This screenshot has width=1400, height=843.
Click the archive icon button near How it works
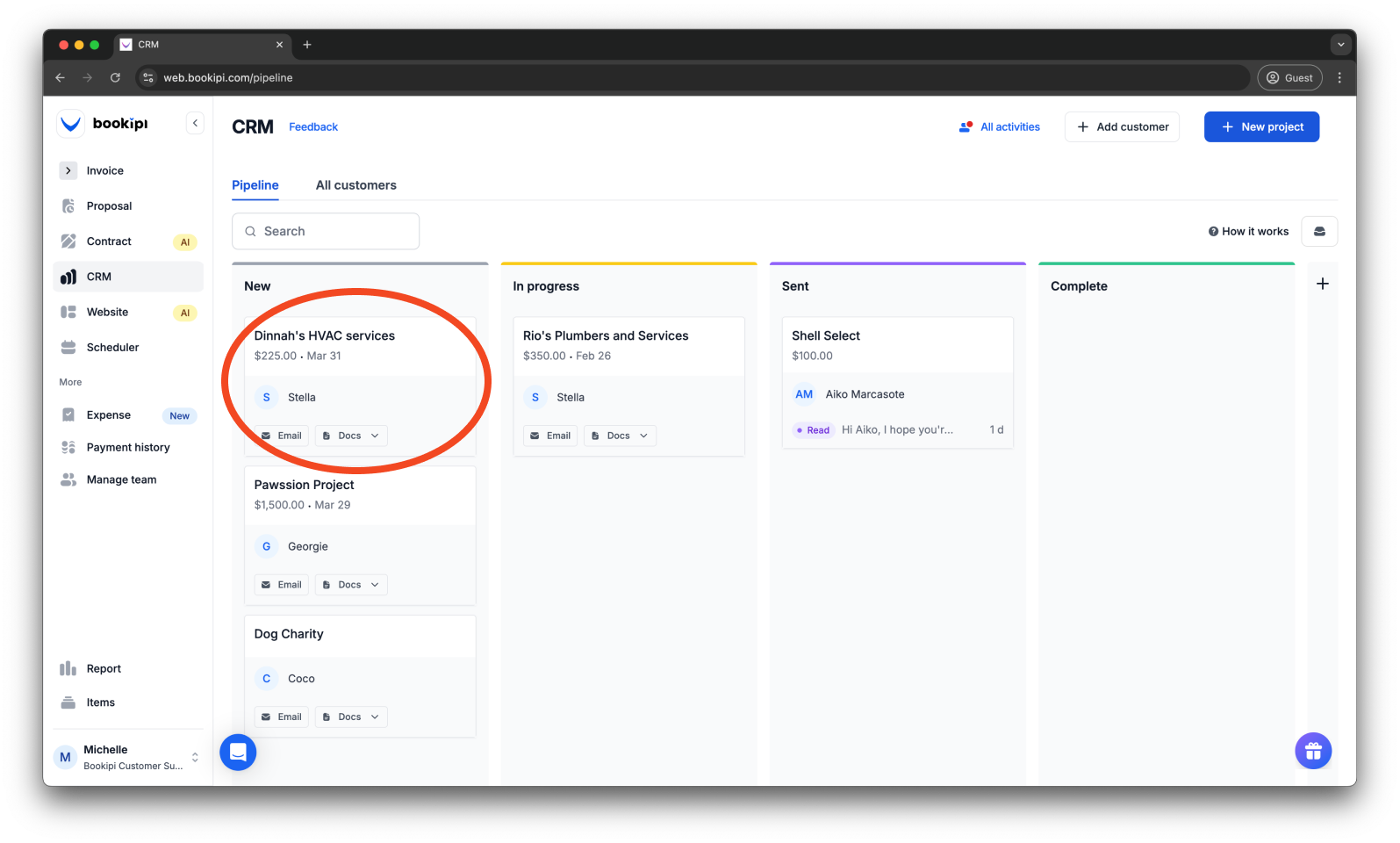point(1319,232)
